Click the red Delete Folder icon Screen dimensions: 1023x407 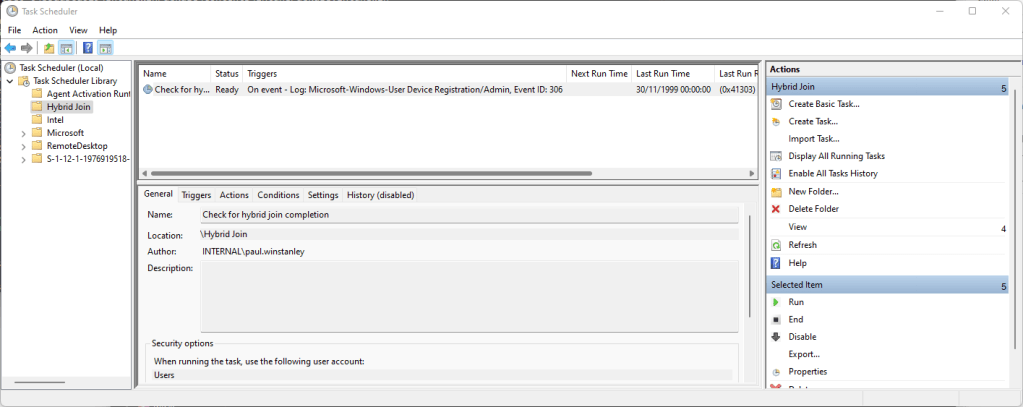[x=776, y=209]
